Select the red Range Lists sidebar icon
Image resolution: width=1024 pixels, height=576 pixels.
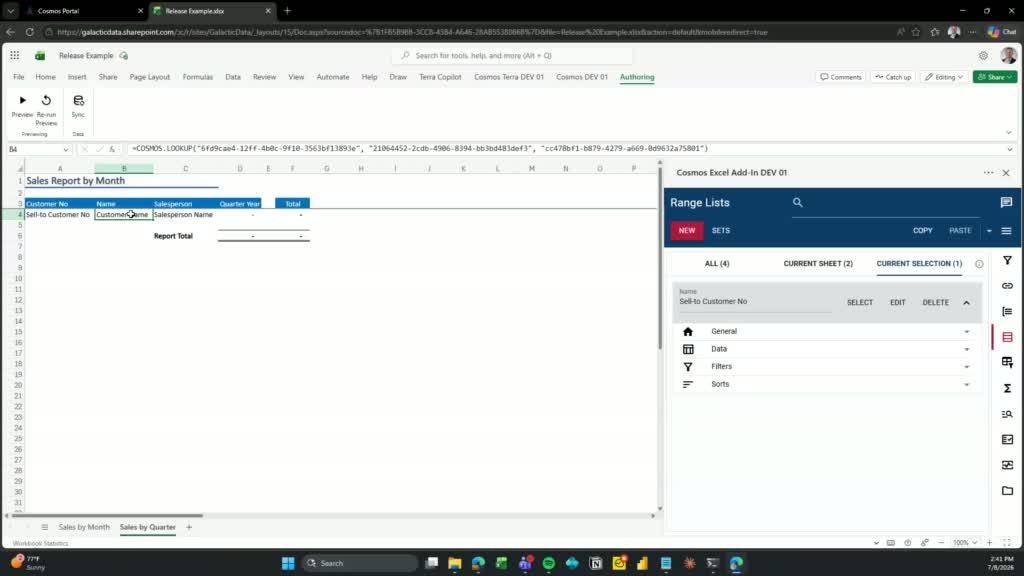[1007, 337]
